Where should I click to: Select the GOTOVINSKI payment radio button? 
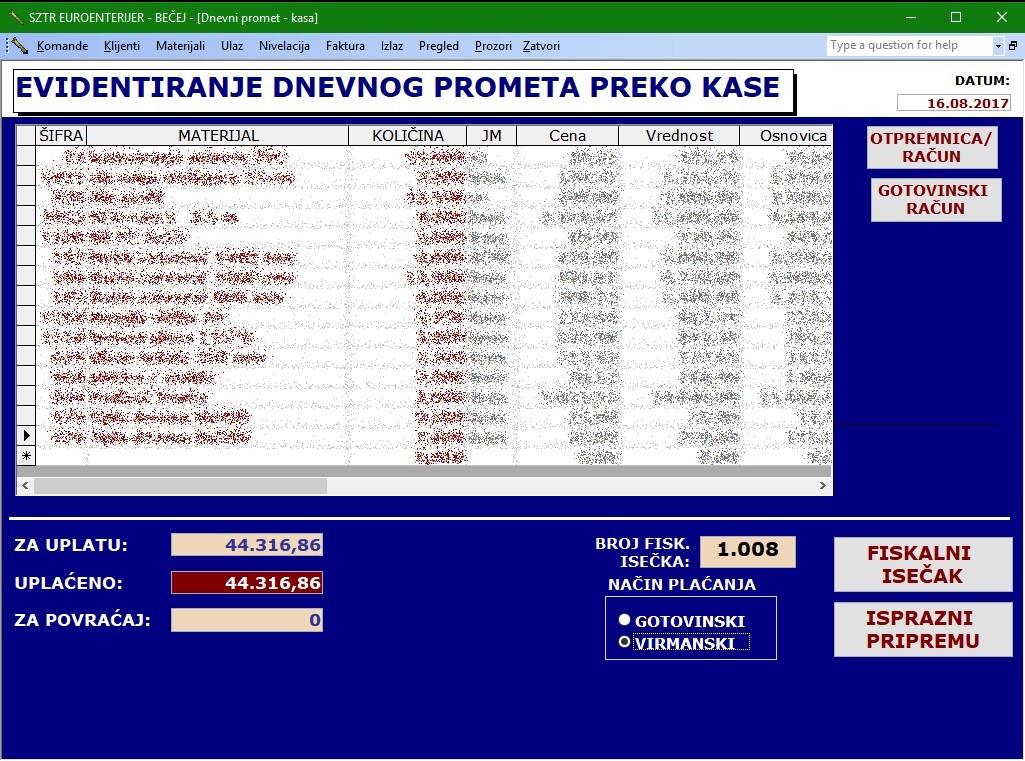[x=625, y=620]
